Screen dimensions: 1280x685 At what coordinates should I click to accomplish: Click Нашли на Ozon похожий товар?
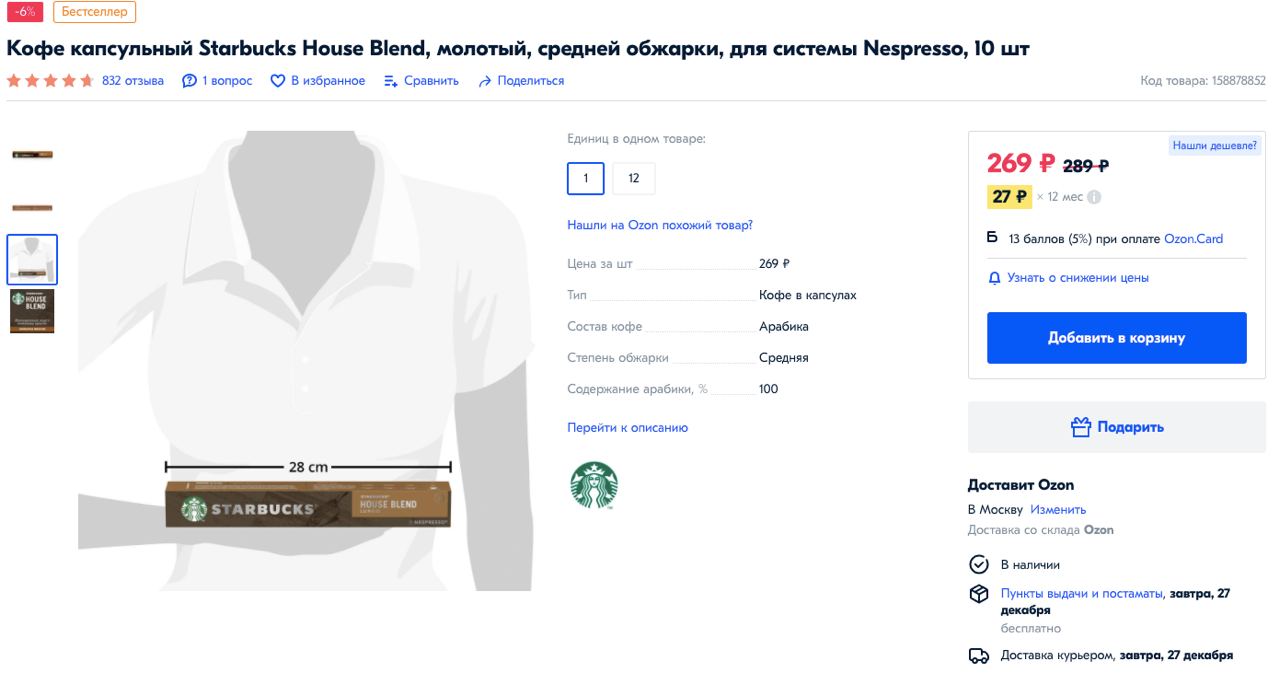[660, 225]
